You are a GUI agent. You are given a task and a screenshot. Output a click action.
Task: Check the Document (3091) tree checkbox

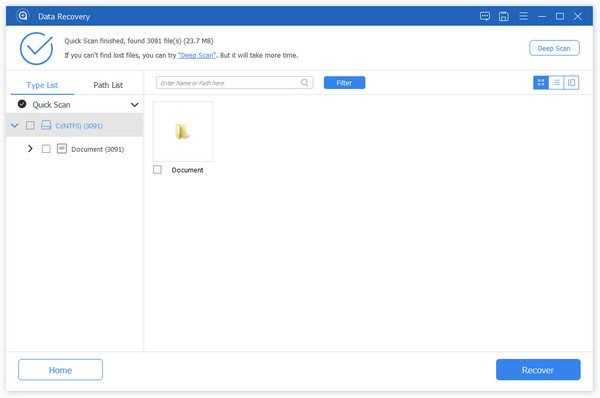coord(46,149)
